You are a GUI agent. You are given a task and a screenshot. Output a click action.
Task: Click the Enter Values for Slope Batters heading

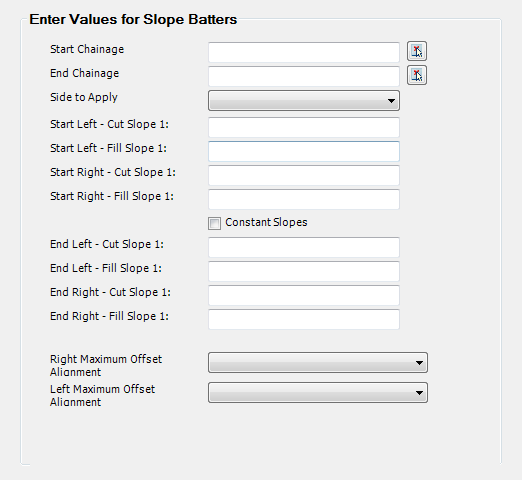pyautogui.click(x=133, y=19)
